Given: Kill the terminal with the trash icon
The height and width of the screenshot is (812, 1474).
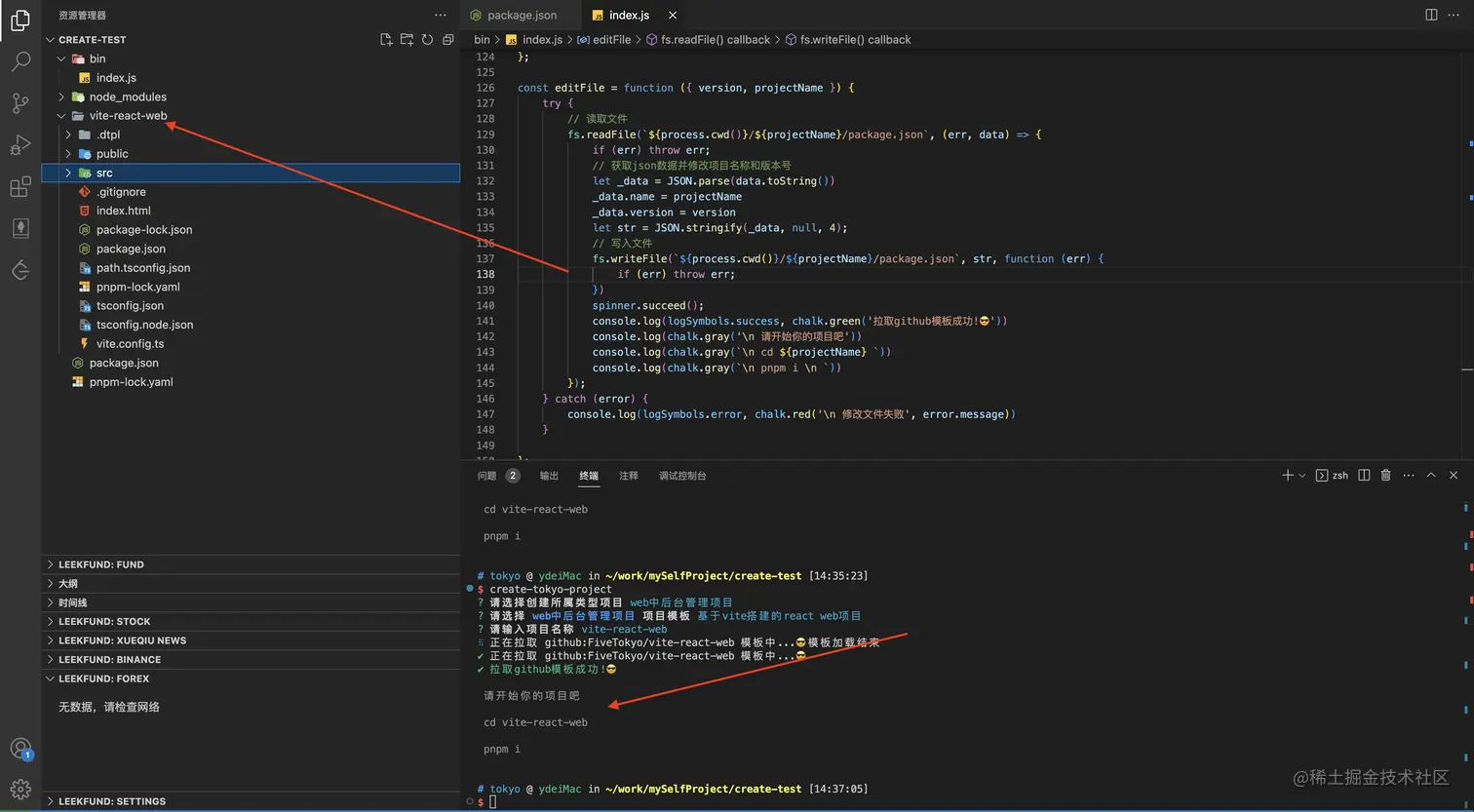Looking at the screenshot, I should pyautogui.click(x=1385, y=476).
